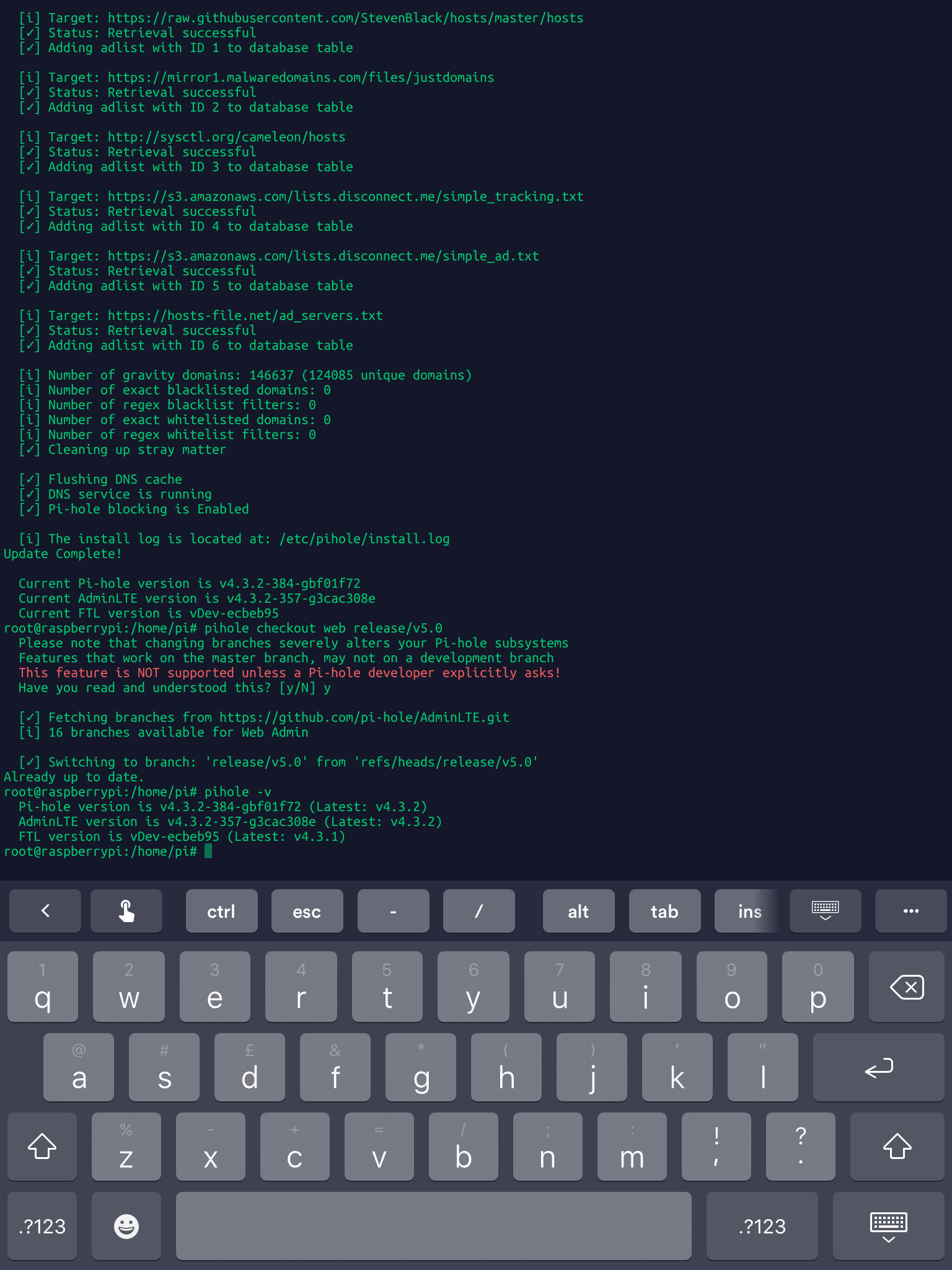Tap the j key

click(x=592, y=1067)
